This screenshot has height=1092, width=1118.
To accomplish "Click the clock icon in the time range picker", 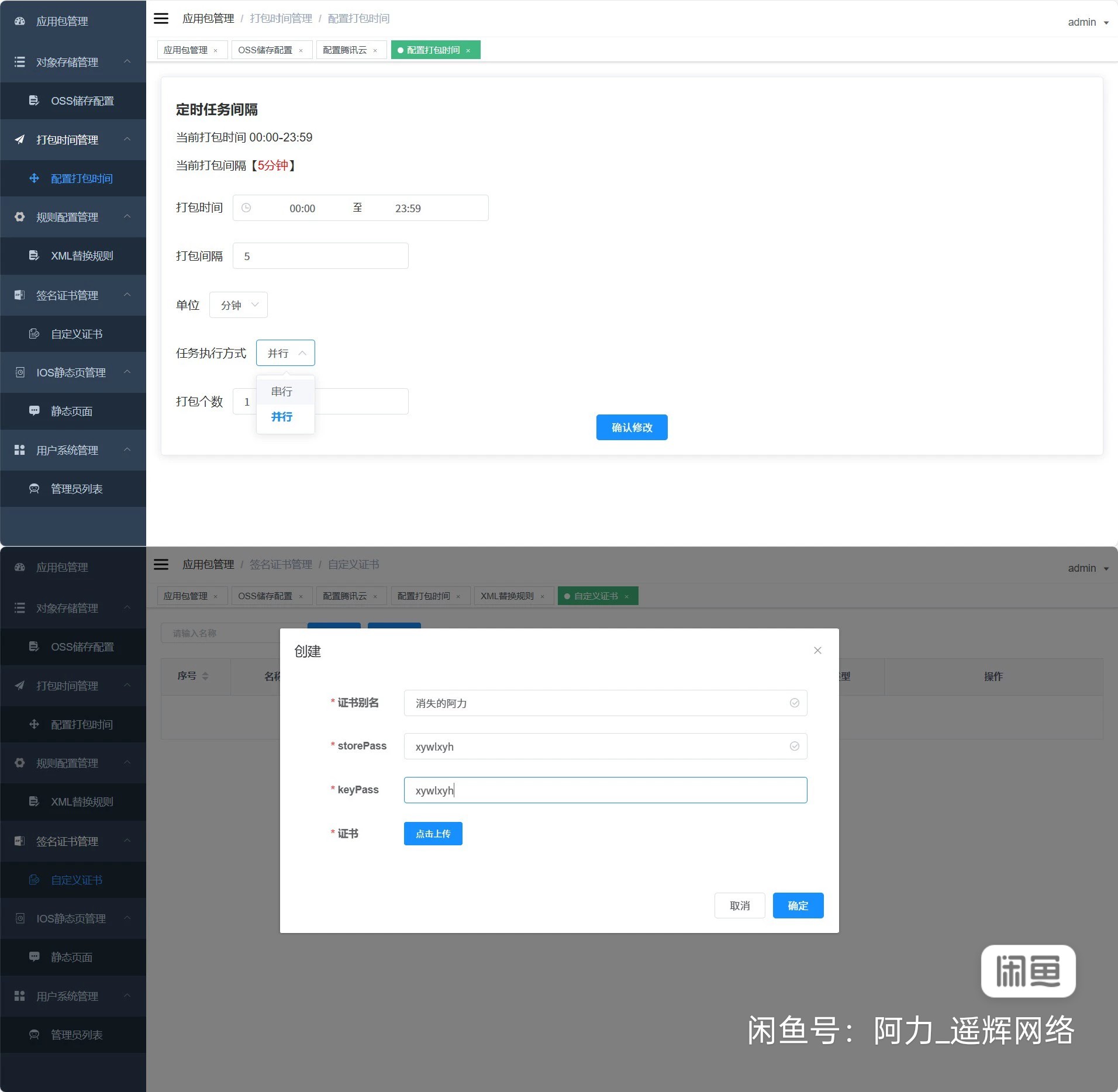I will [x=246, y=208].
